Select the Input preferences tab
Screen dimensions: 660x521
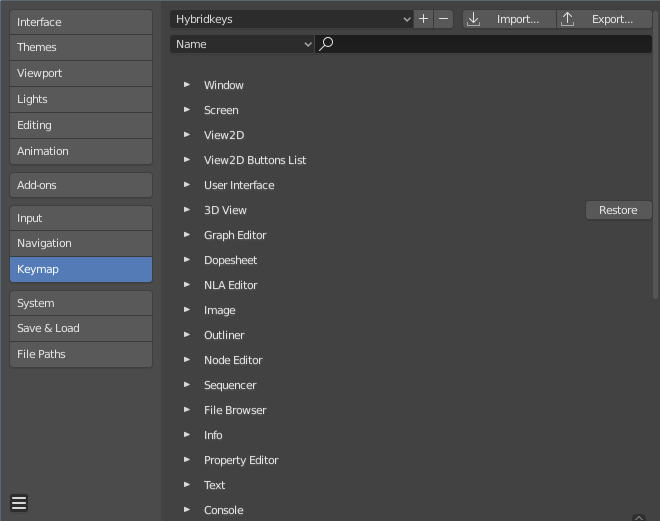(x=81, y=218)
